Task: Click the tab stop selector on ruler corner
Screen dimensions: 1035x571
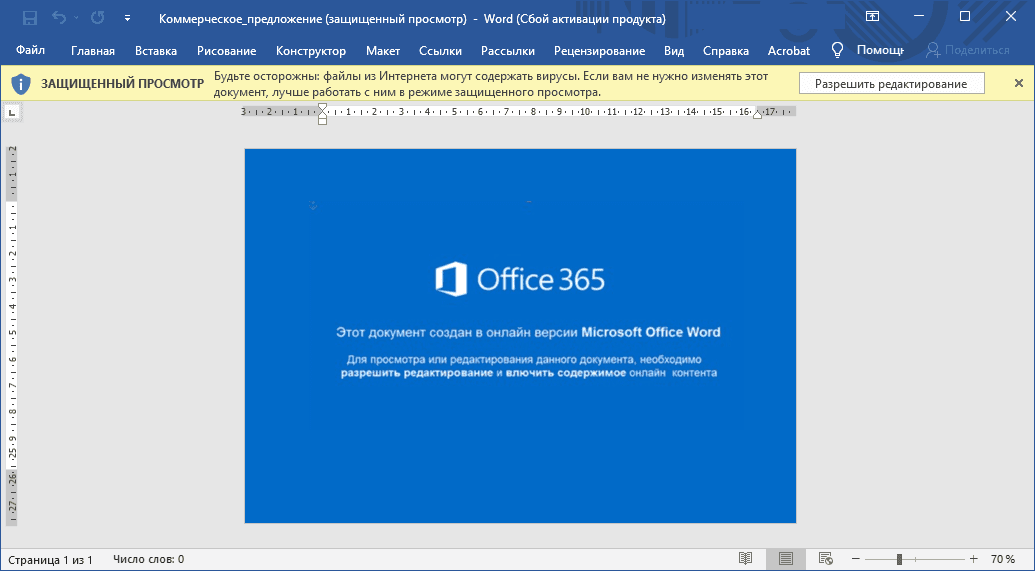Action: click(12, 112)
